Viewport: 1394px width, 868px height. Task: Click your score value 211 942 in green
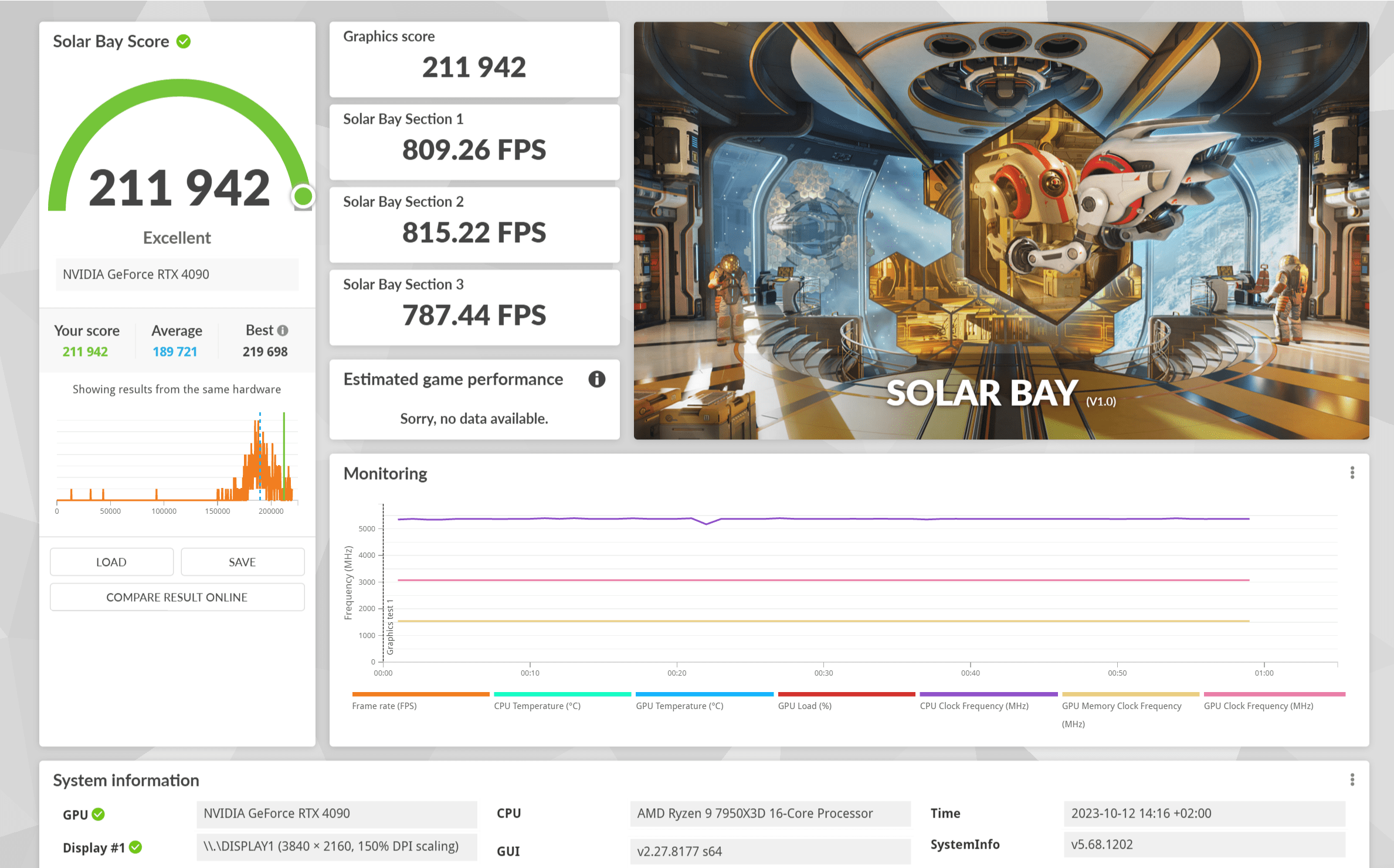(85, 352)
